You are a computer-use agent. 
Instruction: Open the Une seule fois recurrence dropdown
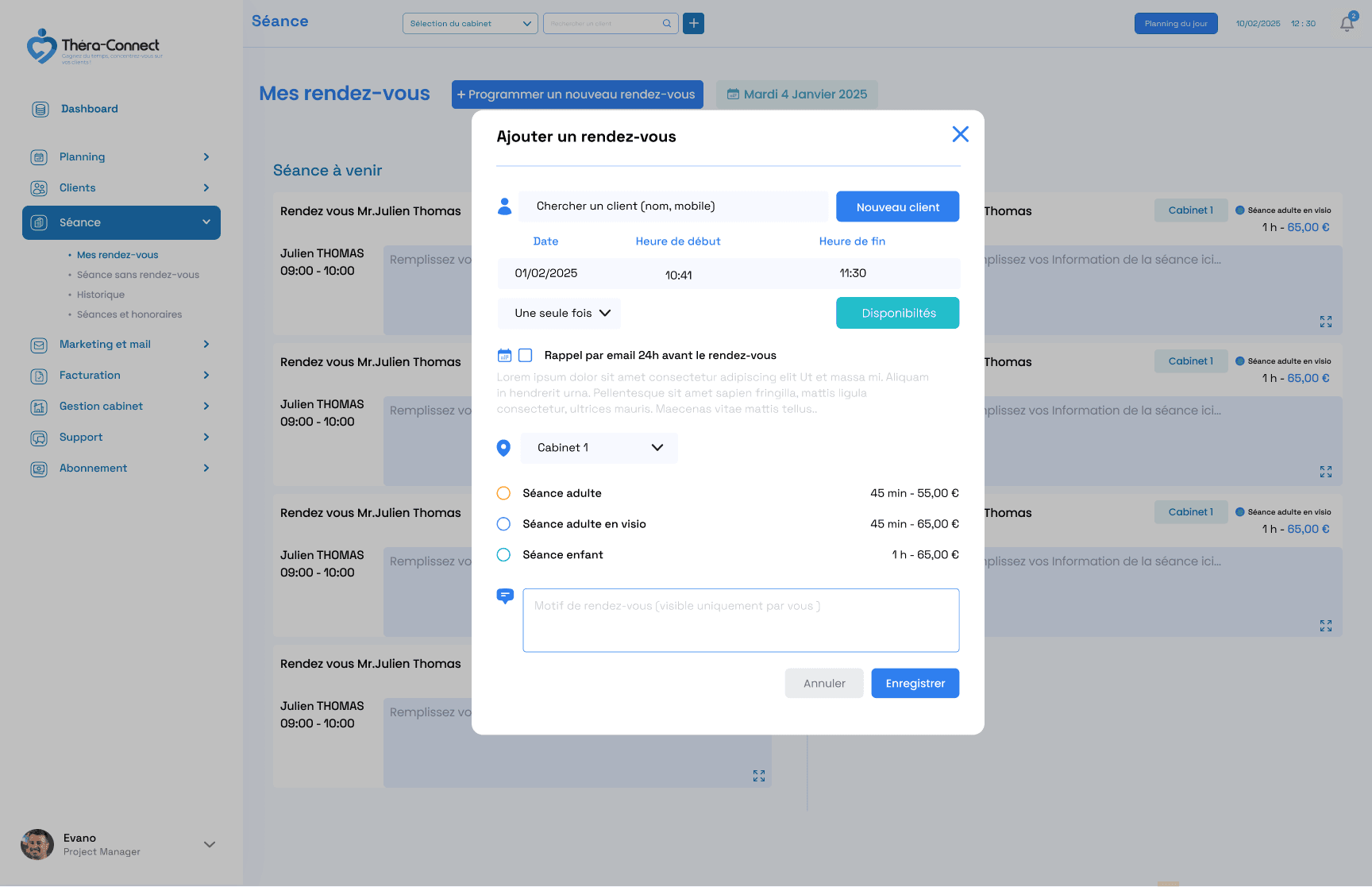pos(558,313)
